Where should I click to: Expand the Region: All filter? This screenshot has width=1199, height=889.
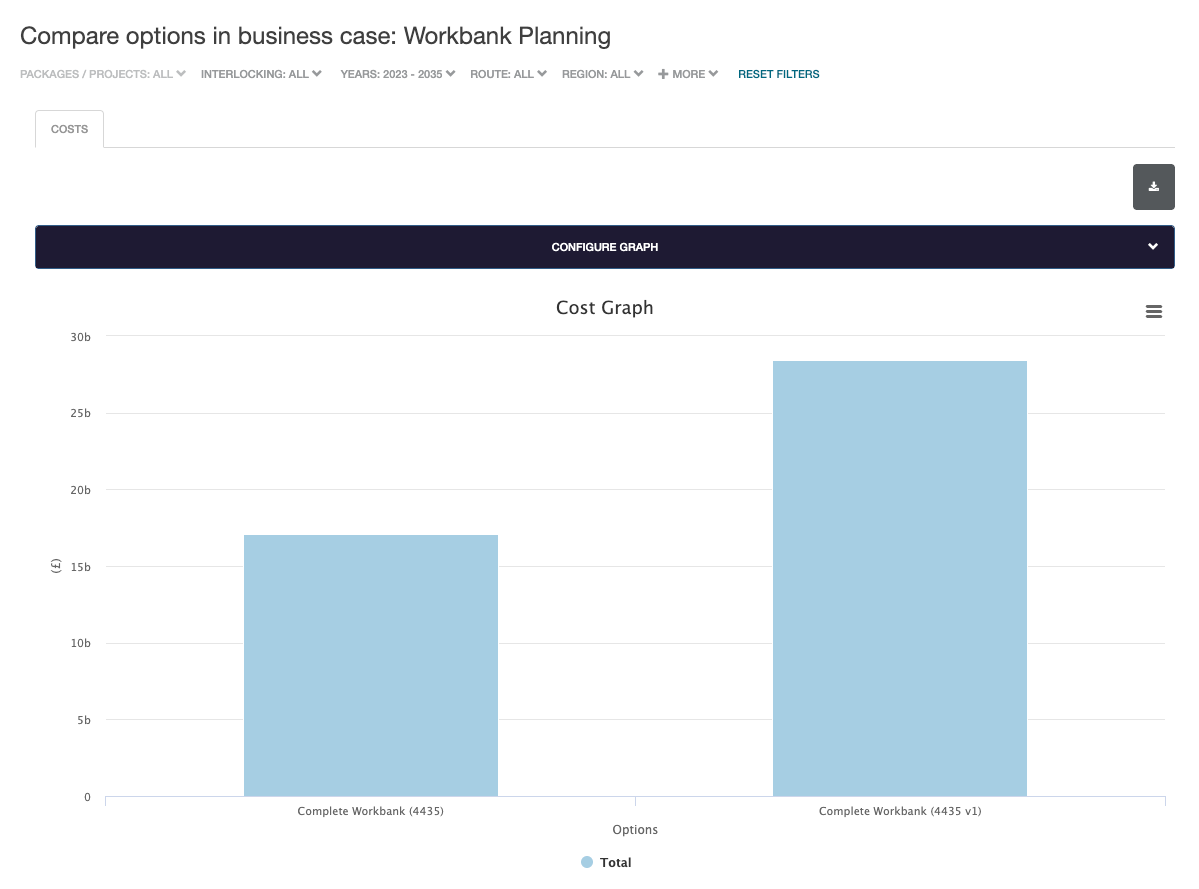602,74
